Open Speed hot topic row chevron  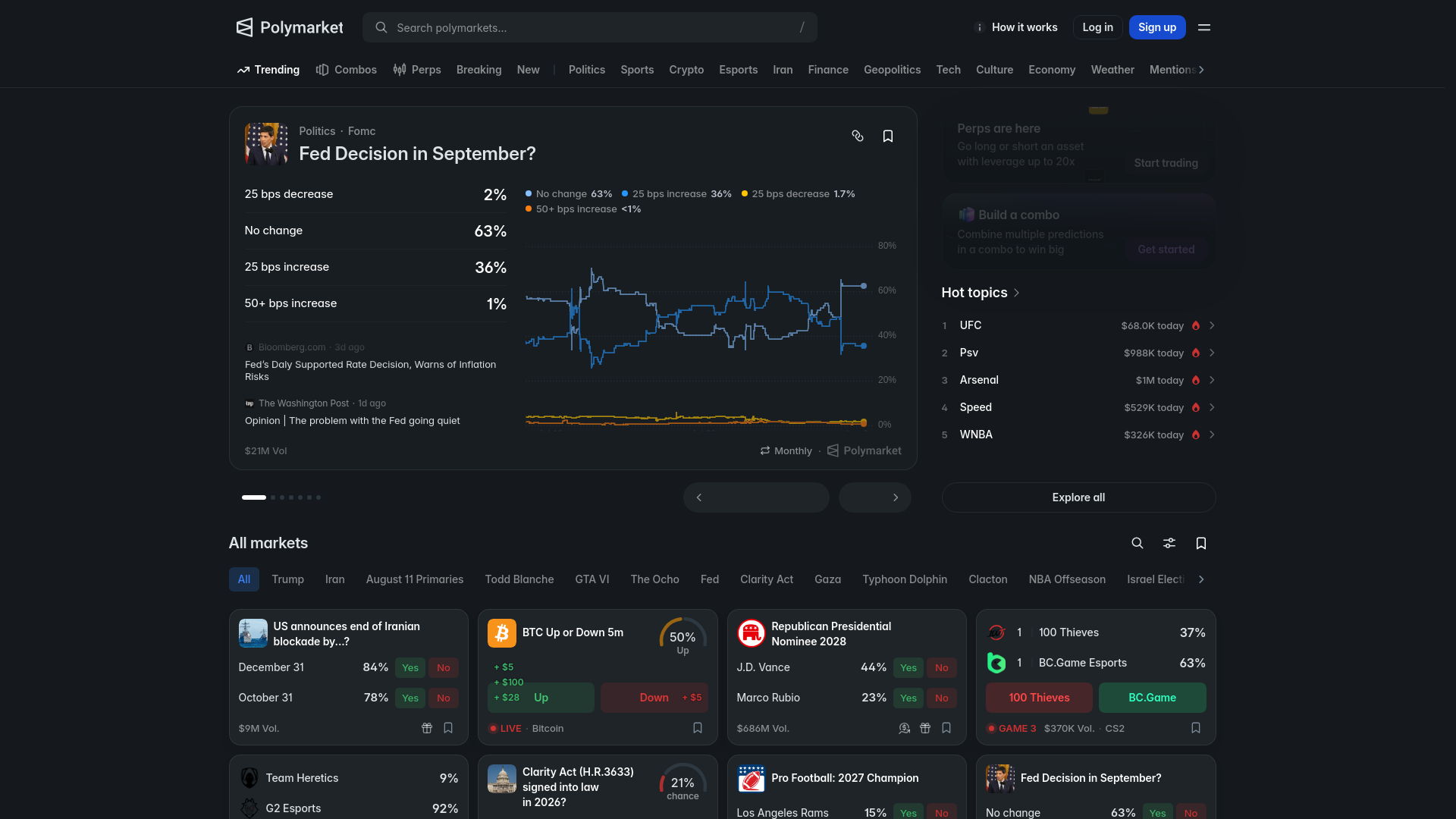point(1212,407)
